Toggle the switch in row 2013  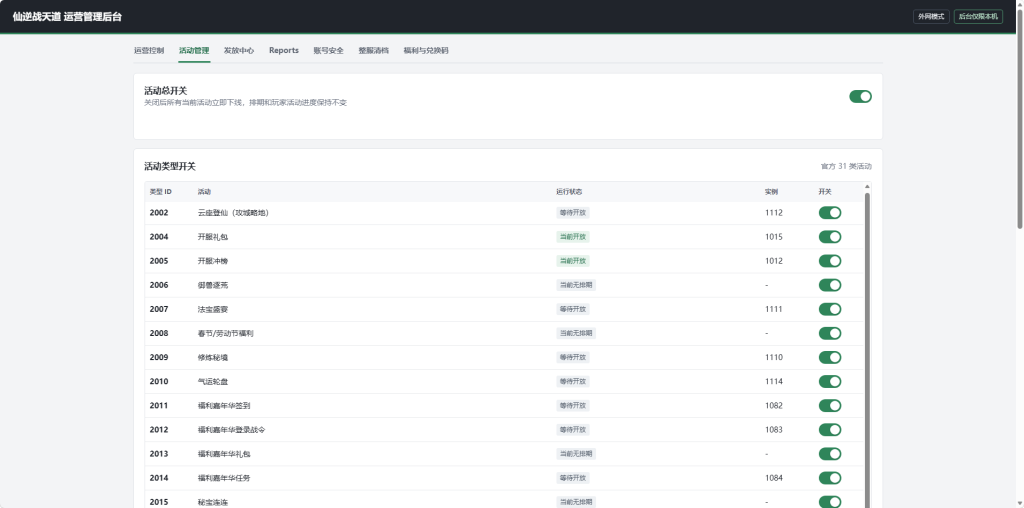point(830,454)
